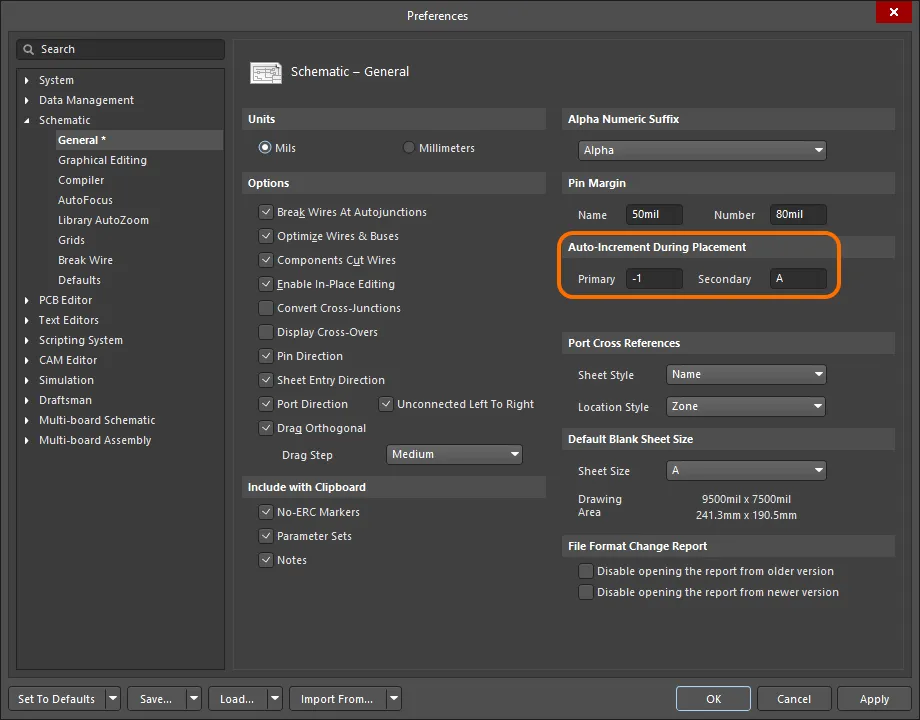920x720 pixels.
Task: Open the Import From split-button dropdown arrow
Action: 393,698
